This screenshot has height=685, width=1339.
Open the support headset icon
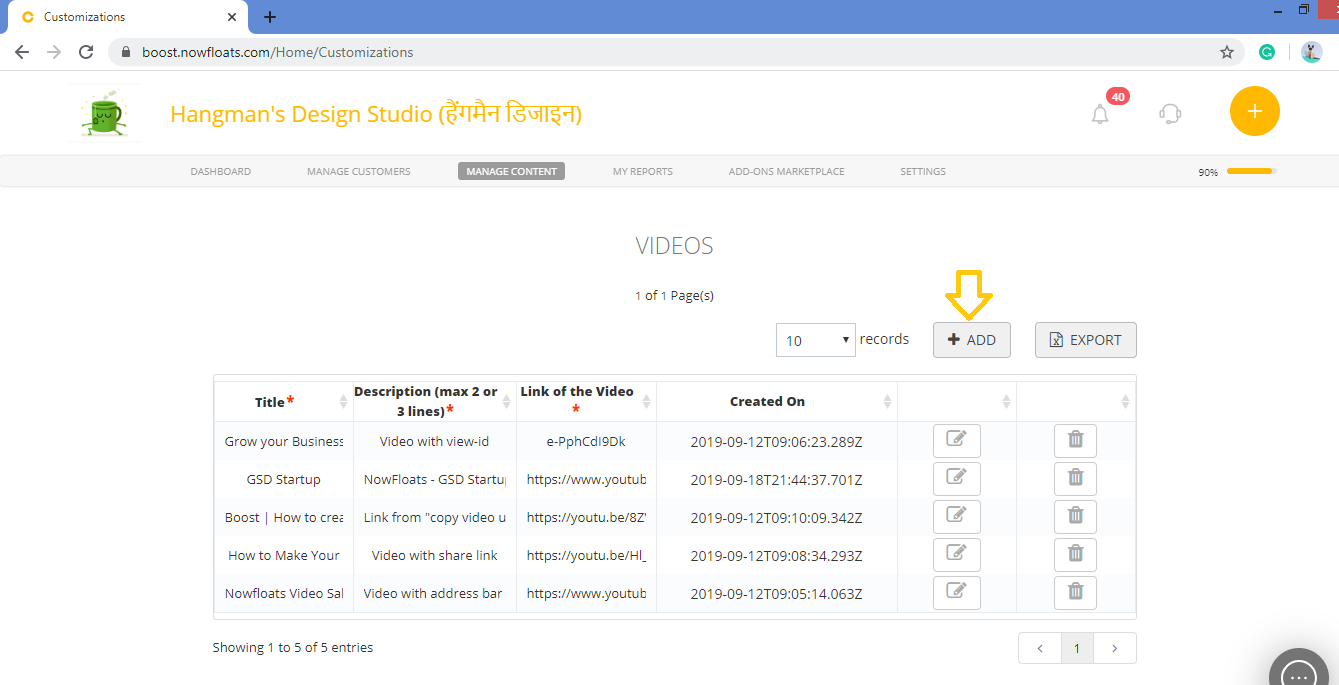pyautogui.click(x=1170, y=113)
